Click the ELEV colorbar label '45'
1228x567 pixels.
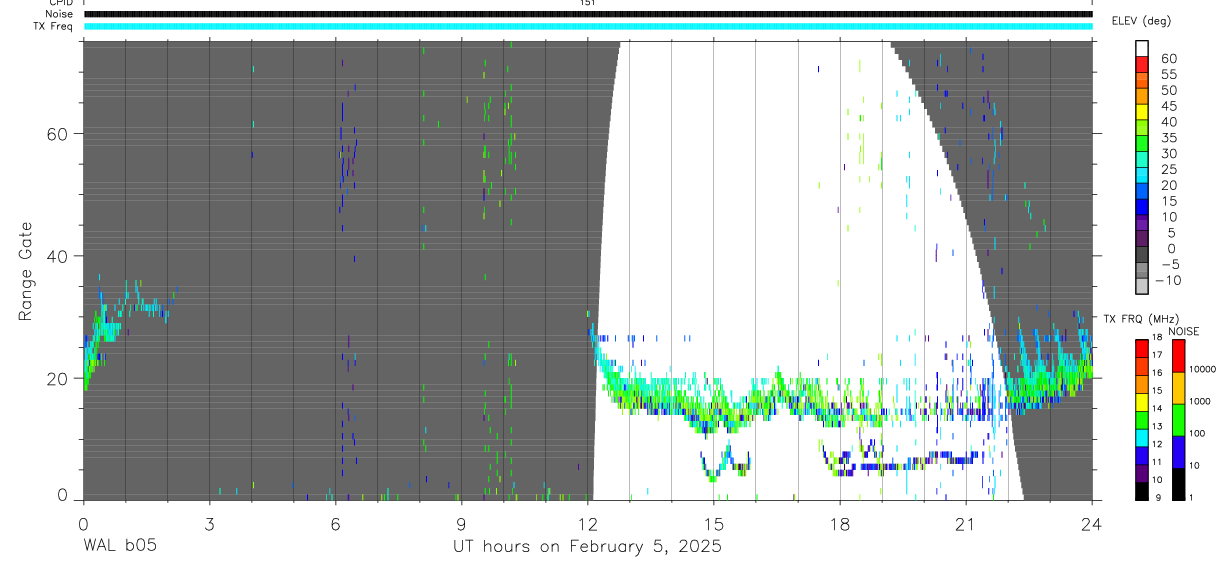pyautogui.click(x=1169, y=106)
